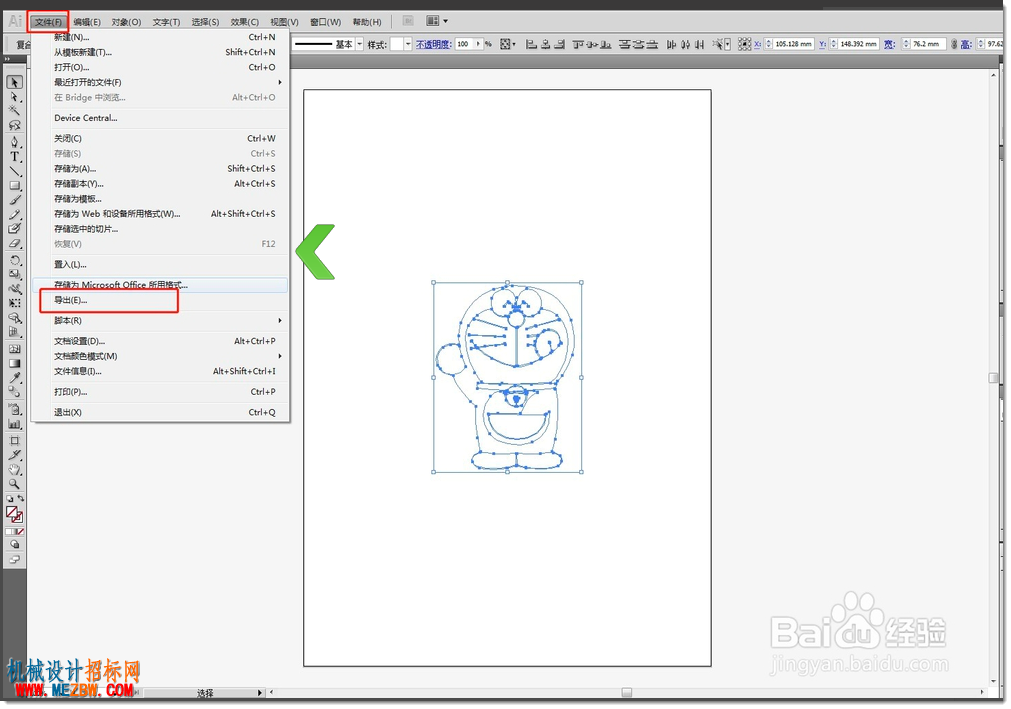Click the color/gradient/none buttons row

(x=14, y=532)
